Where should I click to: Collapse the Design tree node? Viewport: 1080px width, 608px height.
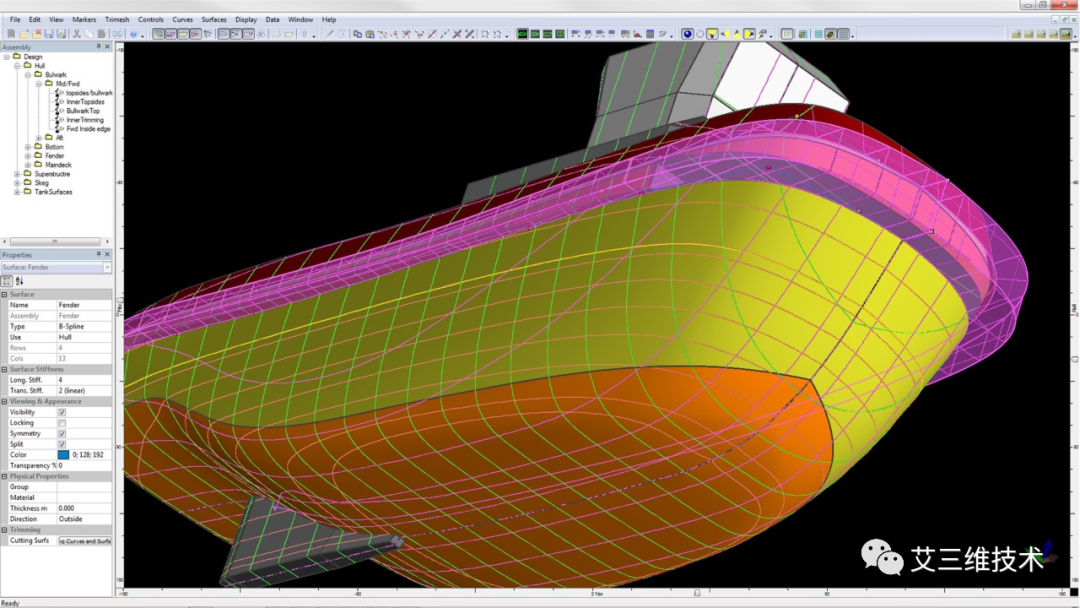coord(6,56)
